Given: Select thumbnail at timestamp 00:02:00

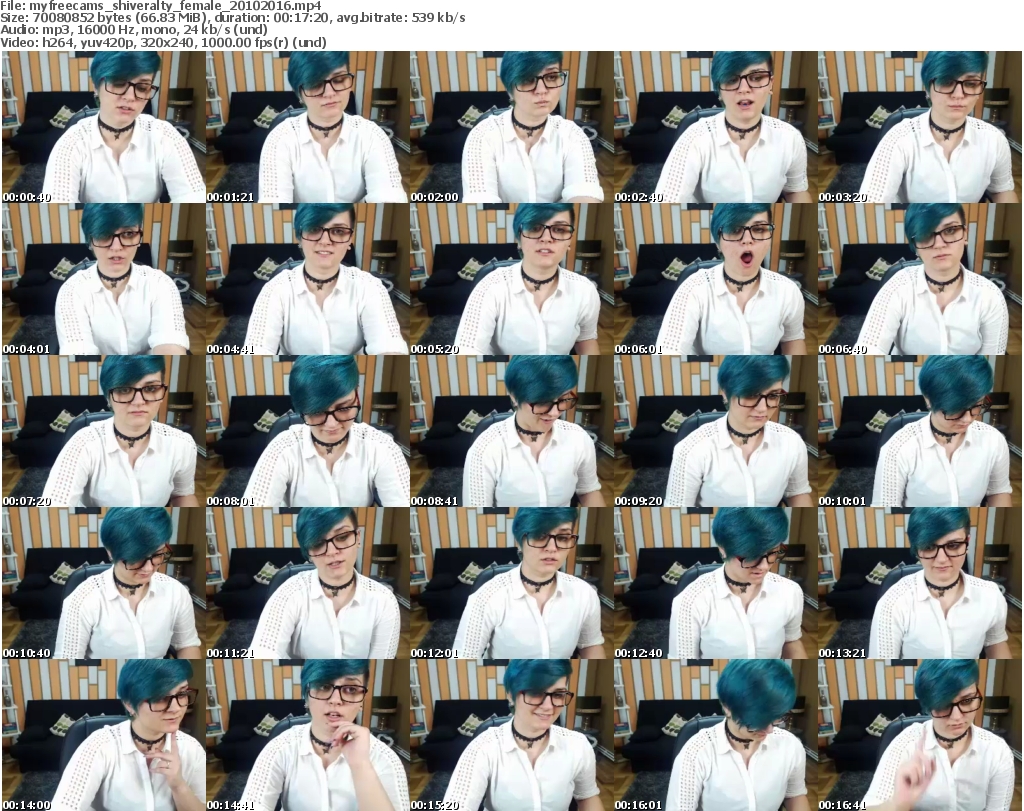Looking at the screenshot, I should click(x=511, y=127).
